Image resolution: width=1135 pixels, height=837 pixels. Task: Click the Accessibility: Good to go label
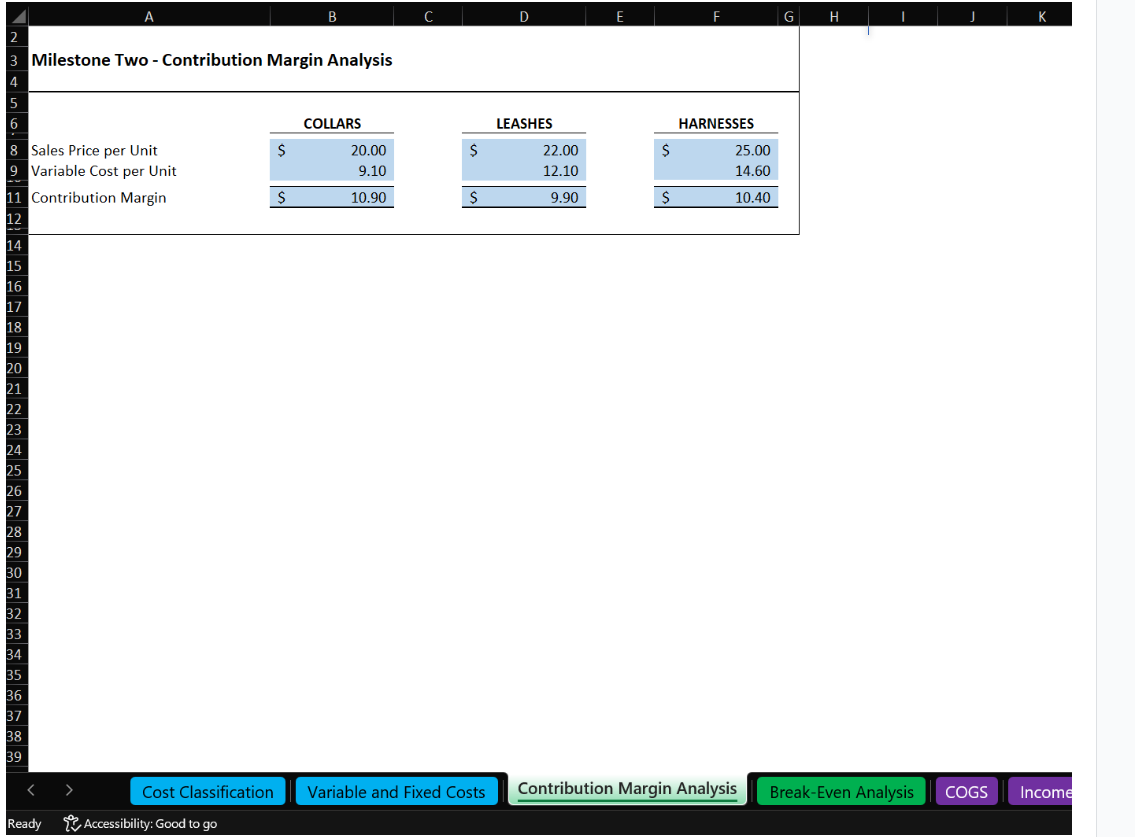pyautogui.click(x=148, y=823)
